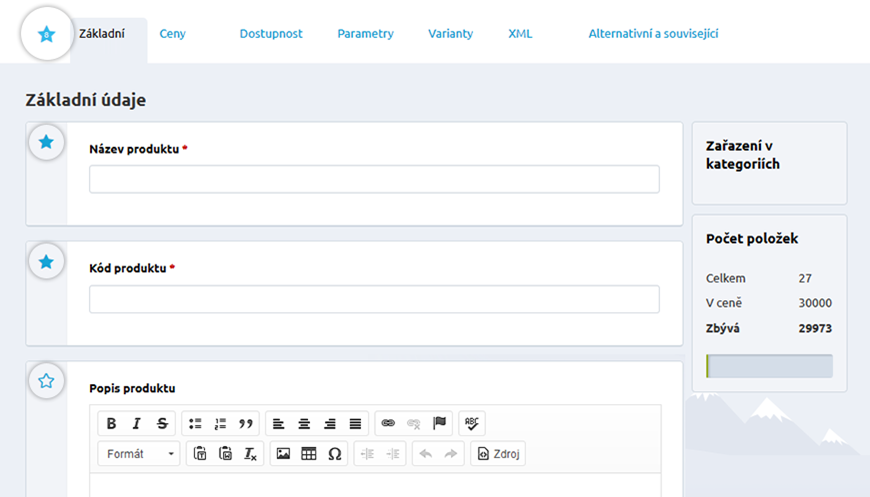Switch to the Dostupnost tab
The width and height of the screenshot is (870, 497).
[x=271, y=34]
